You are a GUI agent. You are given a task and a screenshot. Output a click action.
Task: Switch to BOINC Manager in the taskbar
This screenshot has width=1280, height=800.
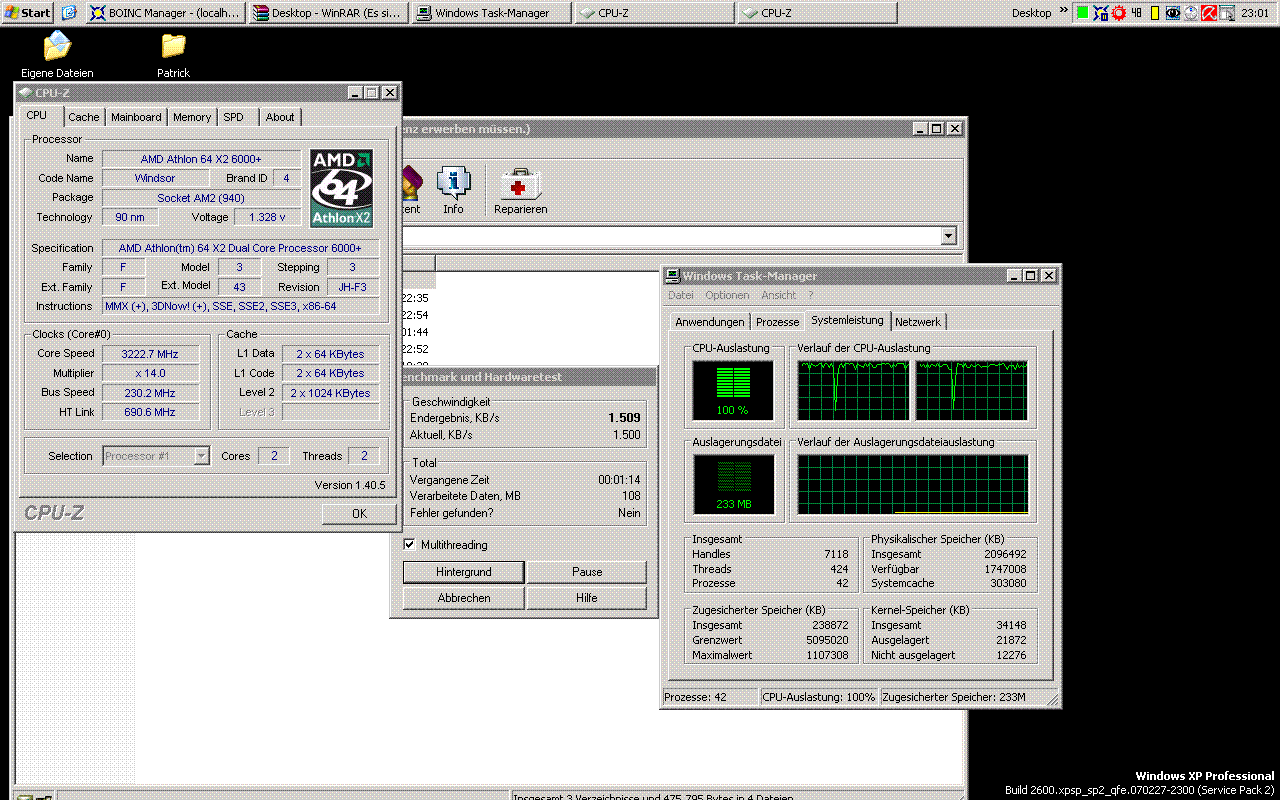click(165, 13)
